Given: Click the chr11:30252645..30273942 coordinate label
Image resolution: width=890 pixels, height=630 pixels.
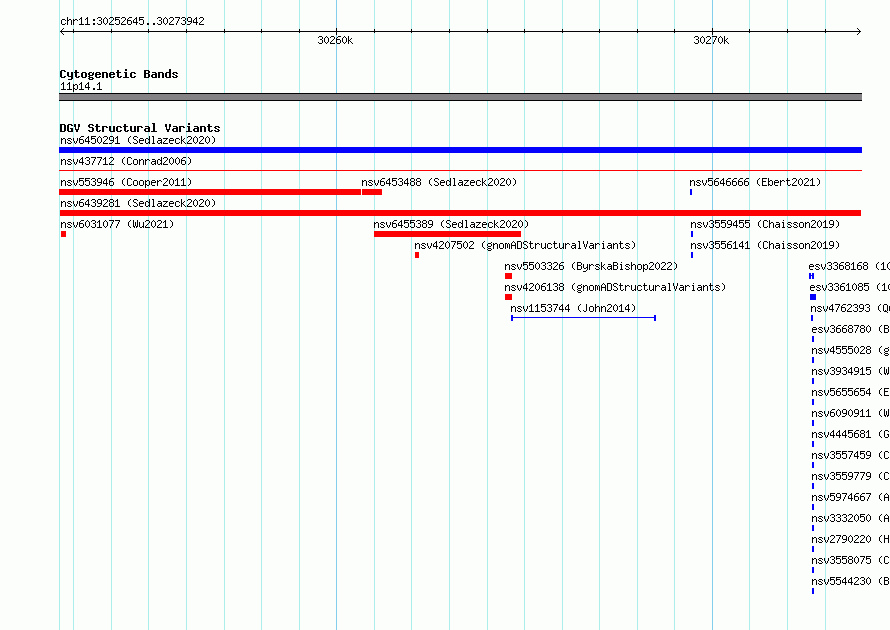Looking at the screenshot, I should tap(132, 21).
